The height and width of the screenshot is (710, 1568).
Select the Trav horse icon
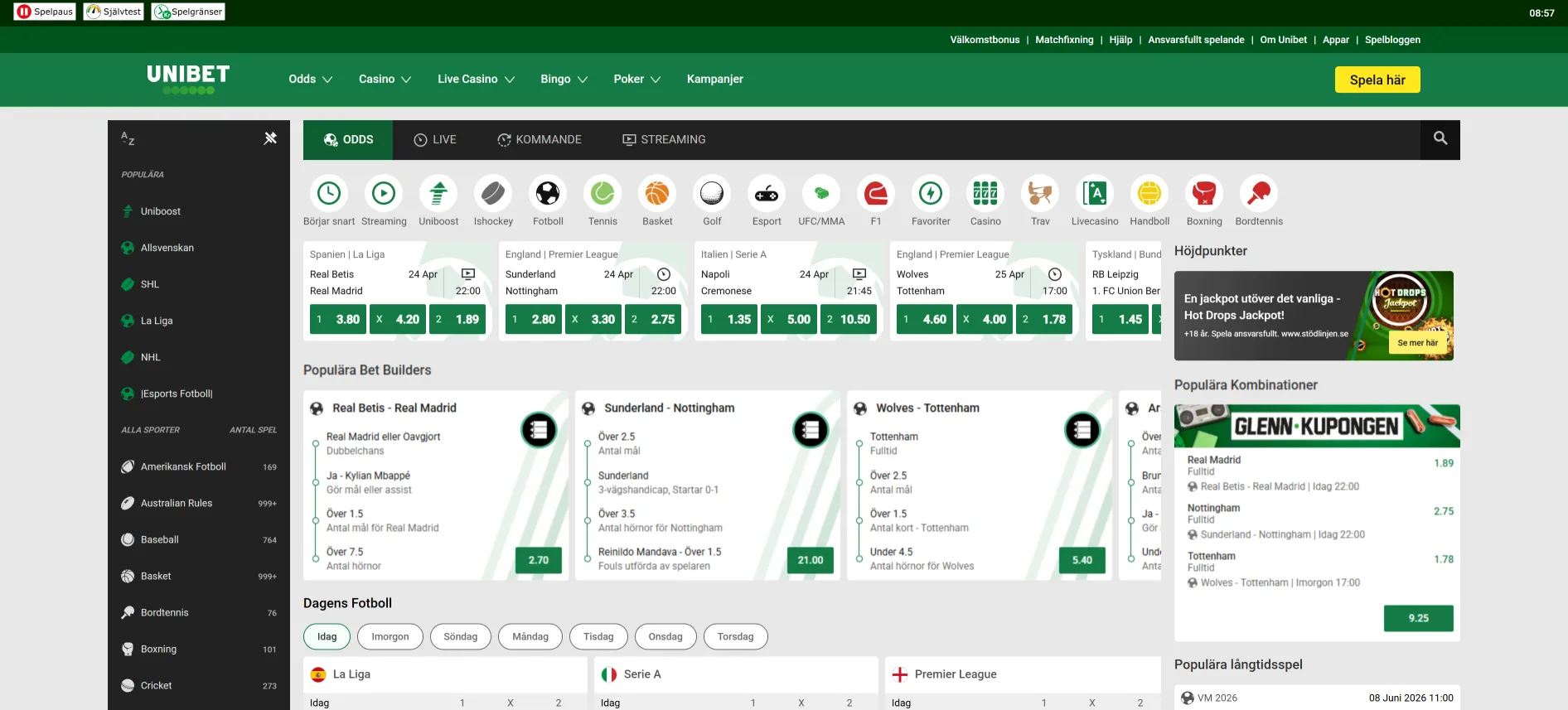(1040, 193)
